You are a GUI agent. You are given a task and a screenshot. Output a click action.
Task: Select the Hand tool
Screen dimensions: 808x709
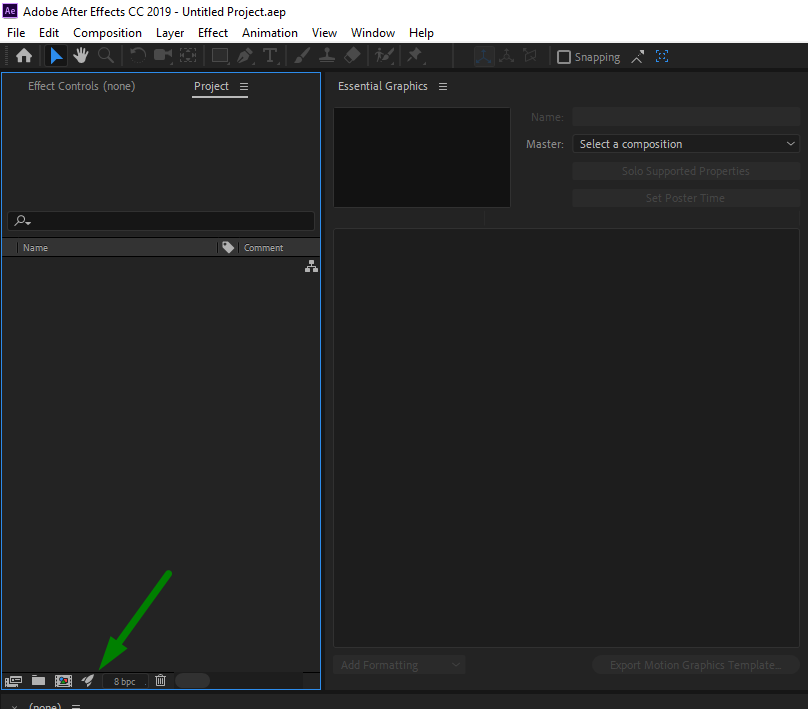pyautogui.click(x=81, y=56)
